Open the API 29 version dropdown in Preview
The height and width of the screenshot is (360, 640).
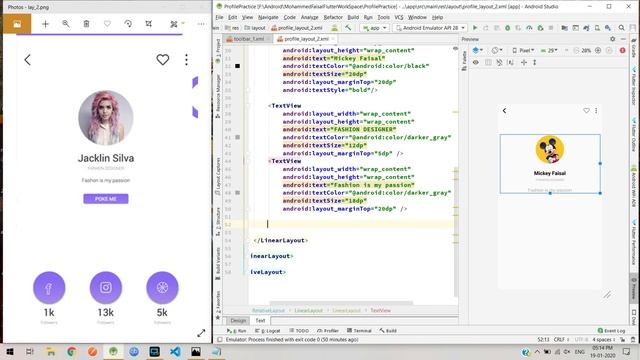(x=549, y=50)
